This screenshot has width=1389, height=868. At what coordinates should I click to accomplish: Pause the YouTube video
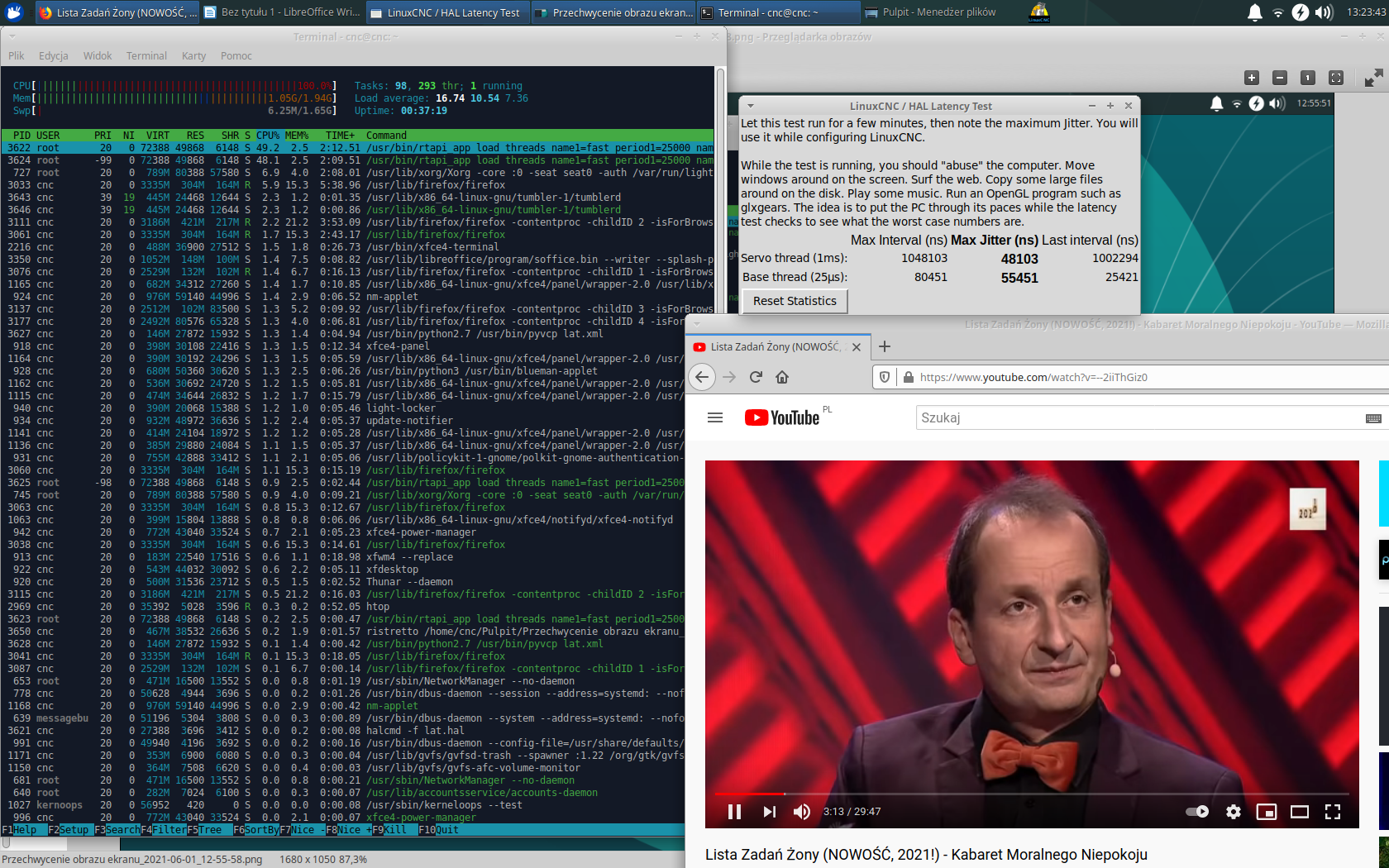click(734, 812)
